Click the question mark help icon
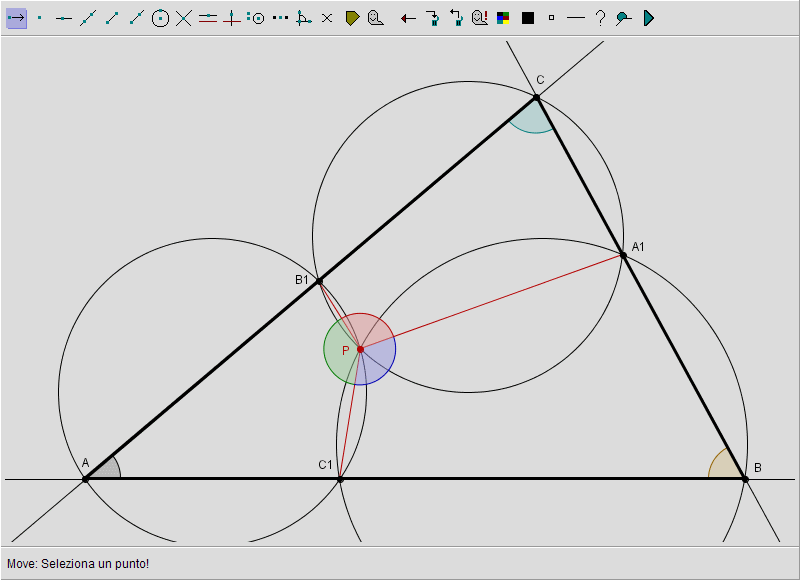Image resolution: width=800 pixels, height=580 pixels. (599, 18)
